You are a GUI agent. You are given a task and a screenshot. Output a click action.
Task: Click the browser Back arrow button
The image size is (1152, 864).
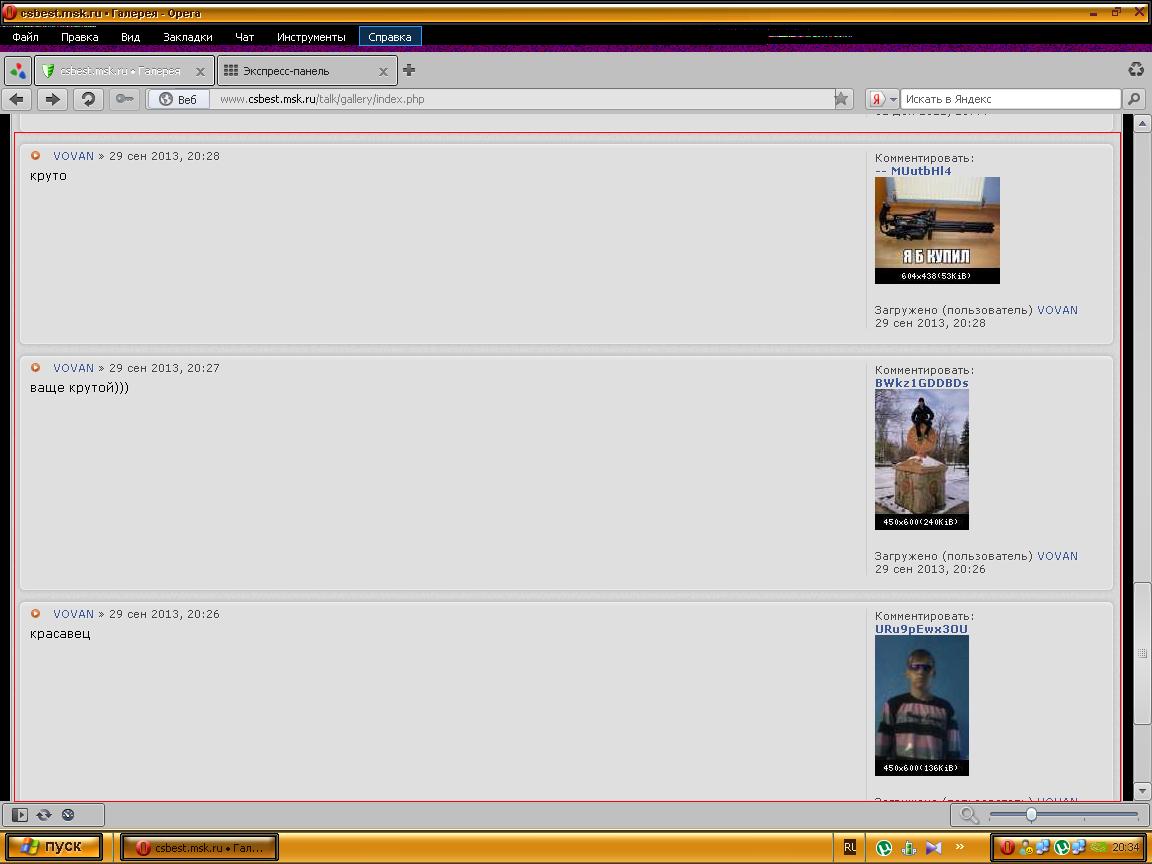point(17,99)
